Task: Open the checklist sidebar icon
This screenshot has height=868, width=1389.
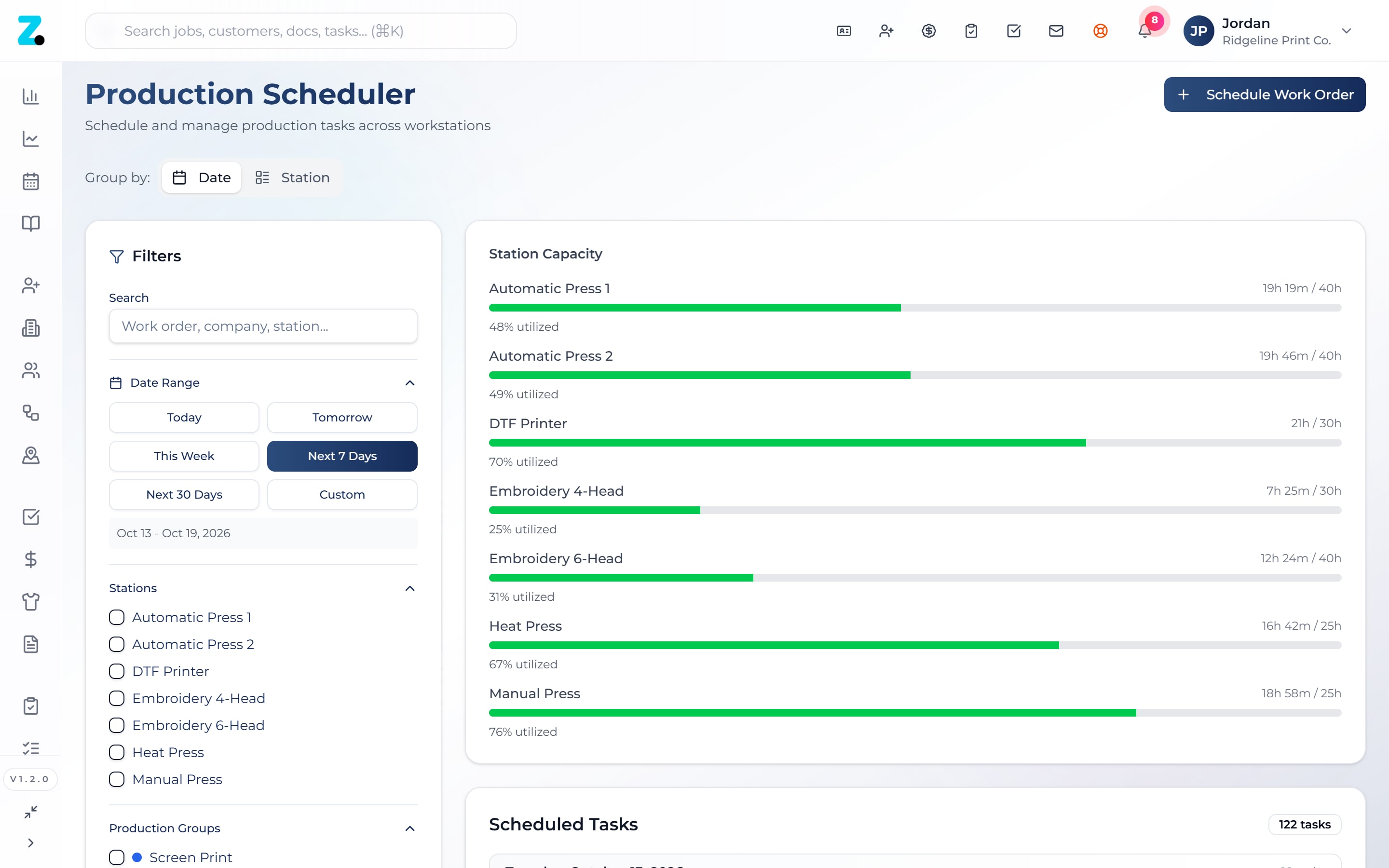Action: coord(31,748)
